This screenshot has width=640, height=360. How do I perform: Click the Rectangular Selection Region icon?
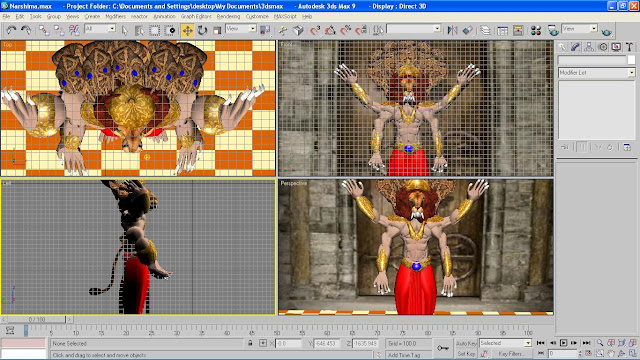coord(155,30)
